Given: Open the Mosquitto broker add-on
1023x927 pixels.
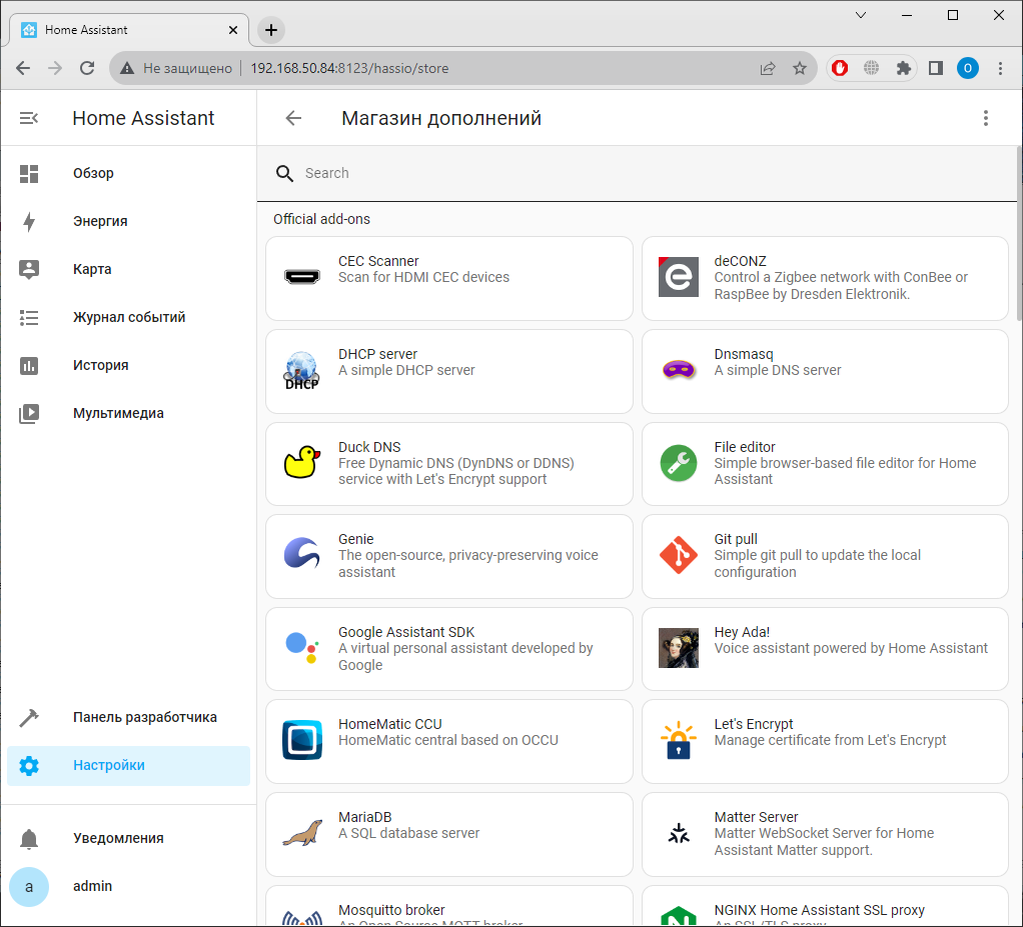Looking at the screenshot, I should [x=450, y=907].
